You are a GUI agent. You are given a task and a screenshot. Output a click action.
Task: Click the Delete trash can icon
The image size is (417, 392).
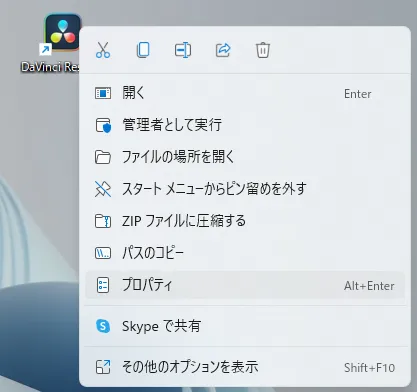coord(263,50)
